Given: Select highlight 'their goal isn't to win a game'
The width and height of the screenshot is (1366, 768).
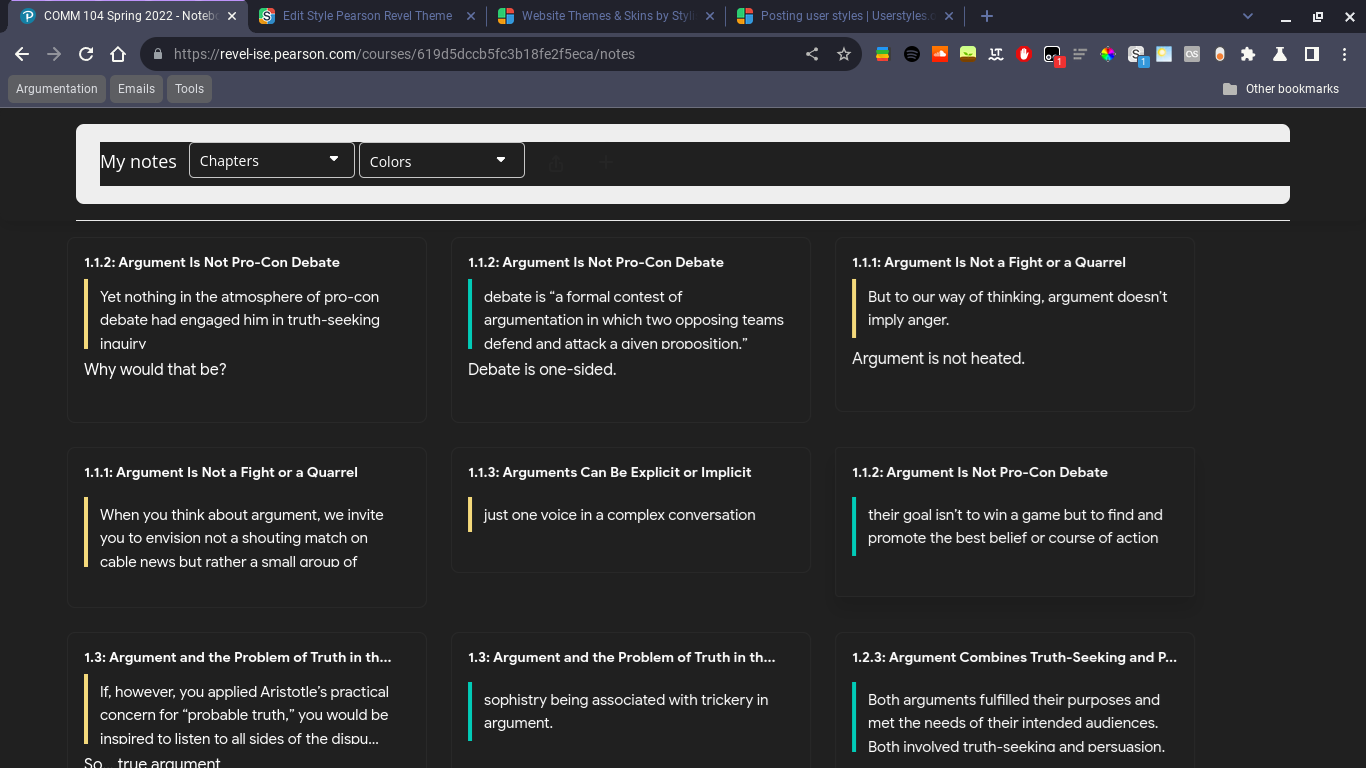Looking at the screenshot, I should point(1015,526).
